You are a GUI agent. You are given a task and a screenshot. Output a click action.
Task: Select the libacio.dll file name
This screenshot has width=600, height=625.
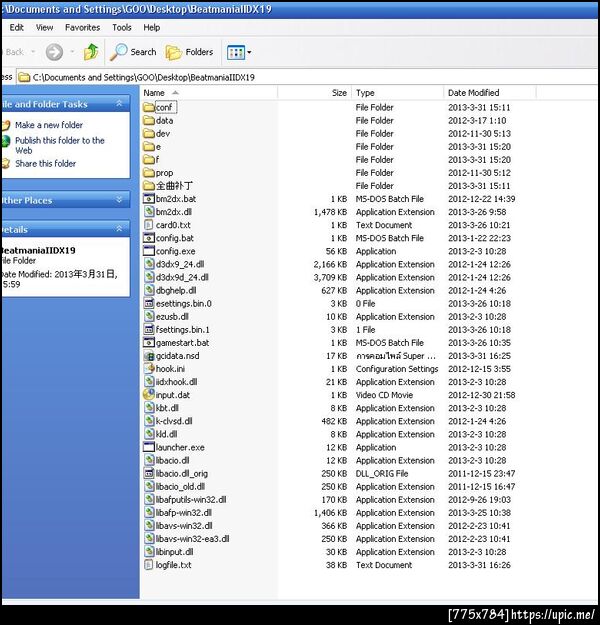click(172, 460)
